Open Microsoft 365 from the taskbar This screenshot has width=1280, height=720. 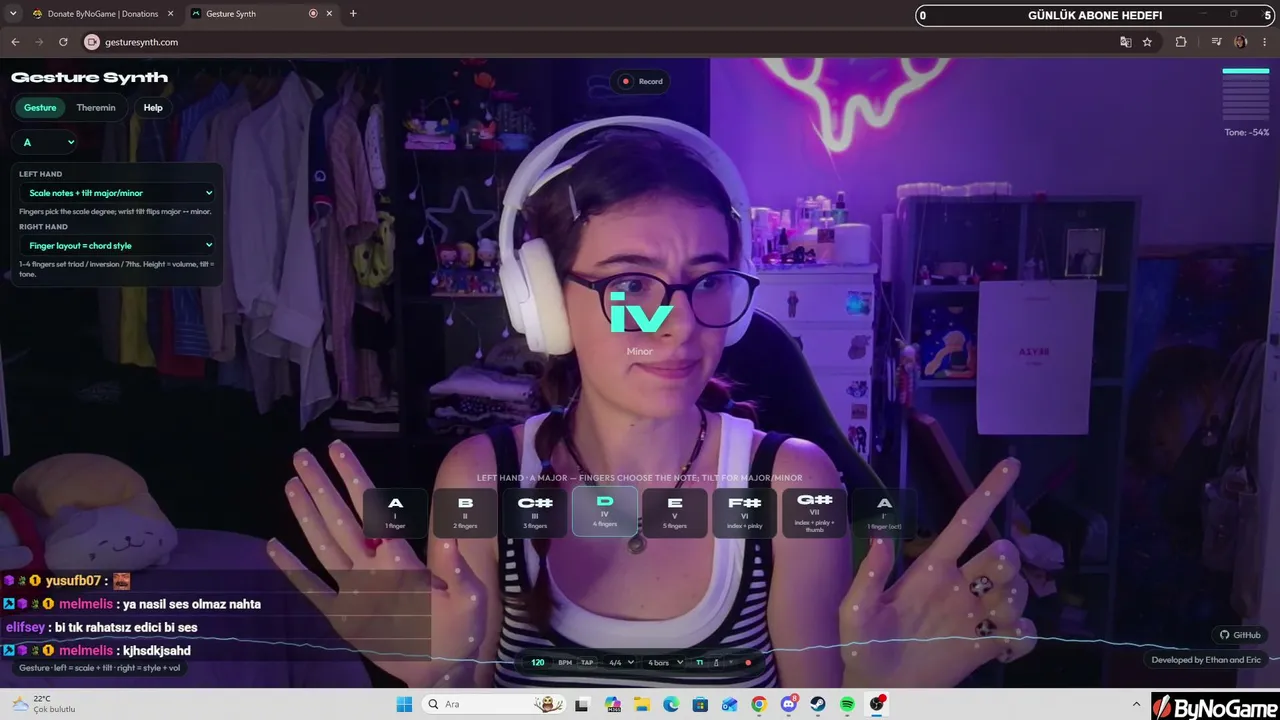(612, 704)
